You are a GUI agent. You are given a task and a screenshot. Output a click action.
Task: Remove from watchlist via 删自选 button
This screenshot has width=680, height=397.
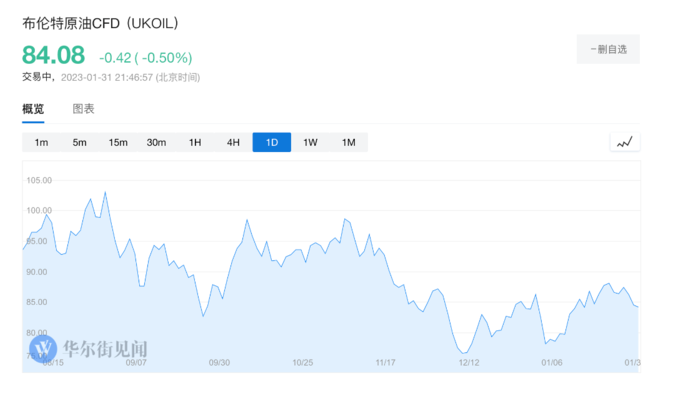(608, 49)
